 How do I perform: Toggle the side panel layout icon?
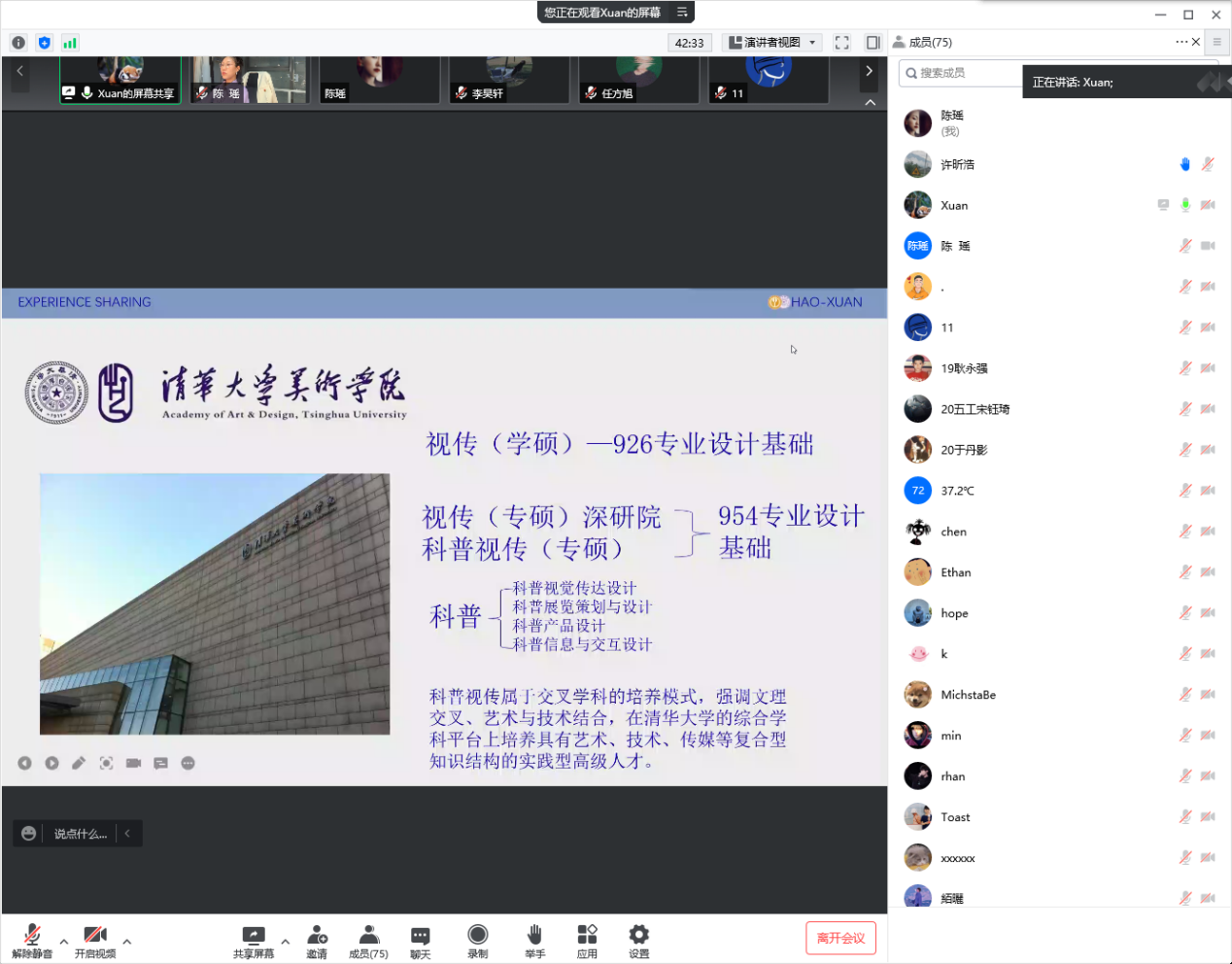(x=873, y=43)
